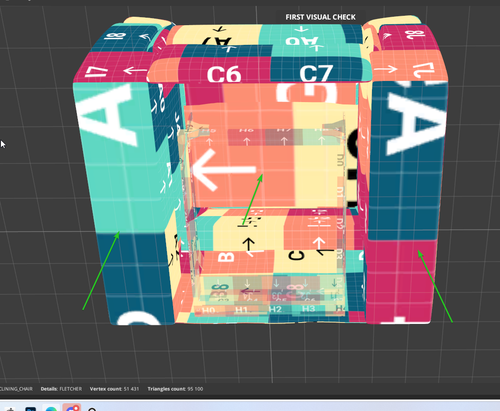This screenshot has height=411, width=500.
Task: Click the FIRST VISUAL CHECK label
Action: point(320,17)
